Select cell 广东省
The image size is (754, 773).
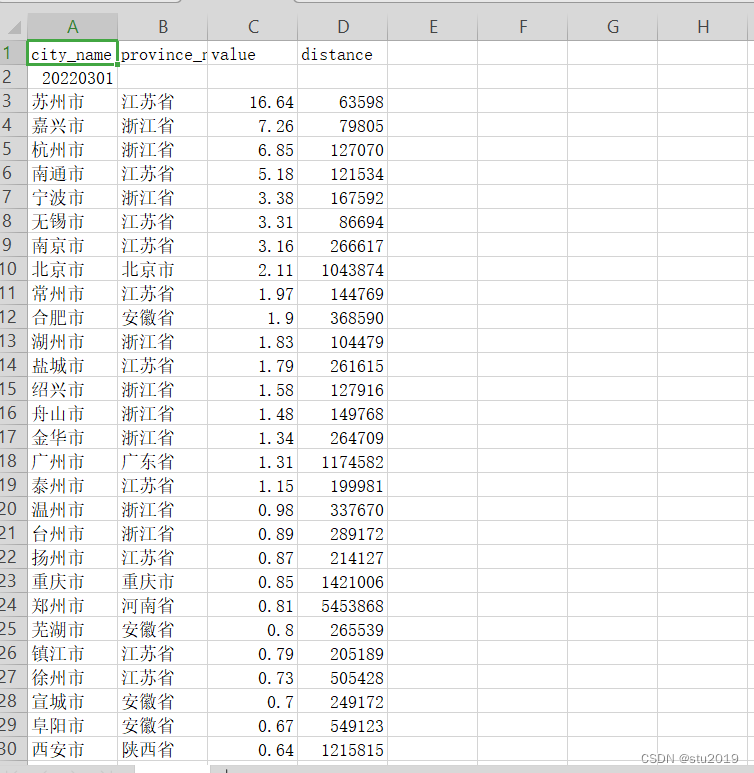tap(163, 461)
